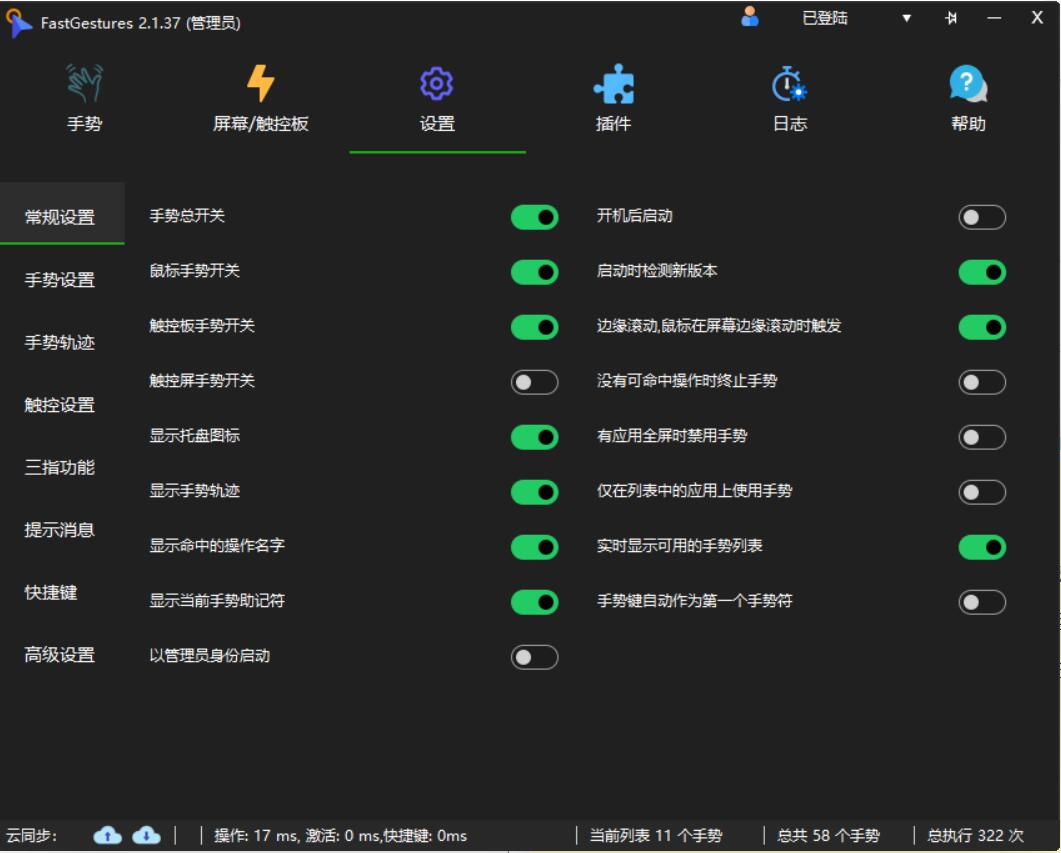Image resolution: width=1061 pixels, height=853 pixels.
Task: Enable the 开机后启动 toggle
Action: tap(981, 217)
